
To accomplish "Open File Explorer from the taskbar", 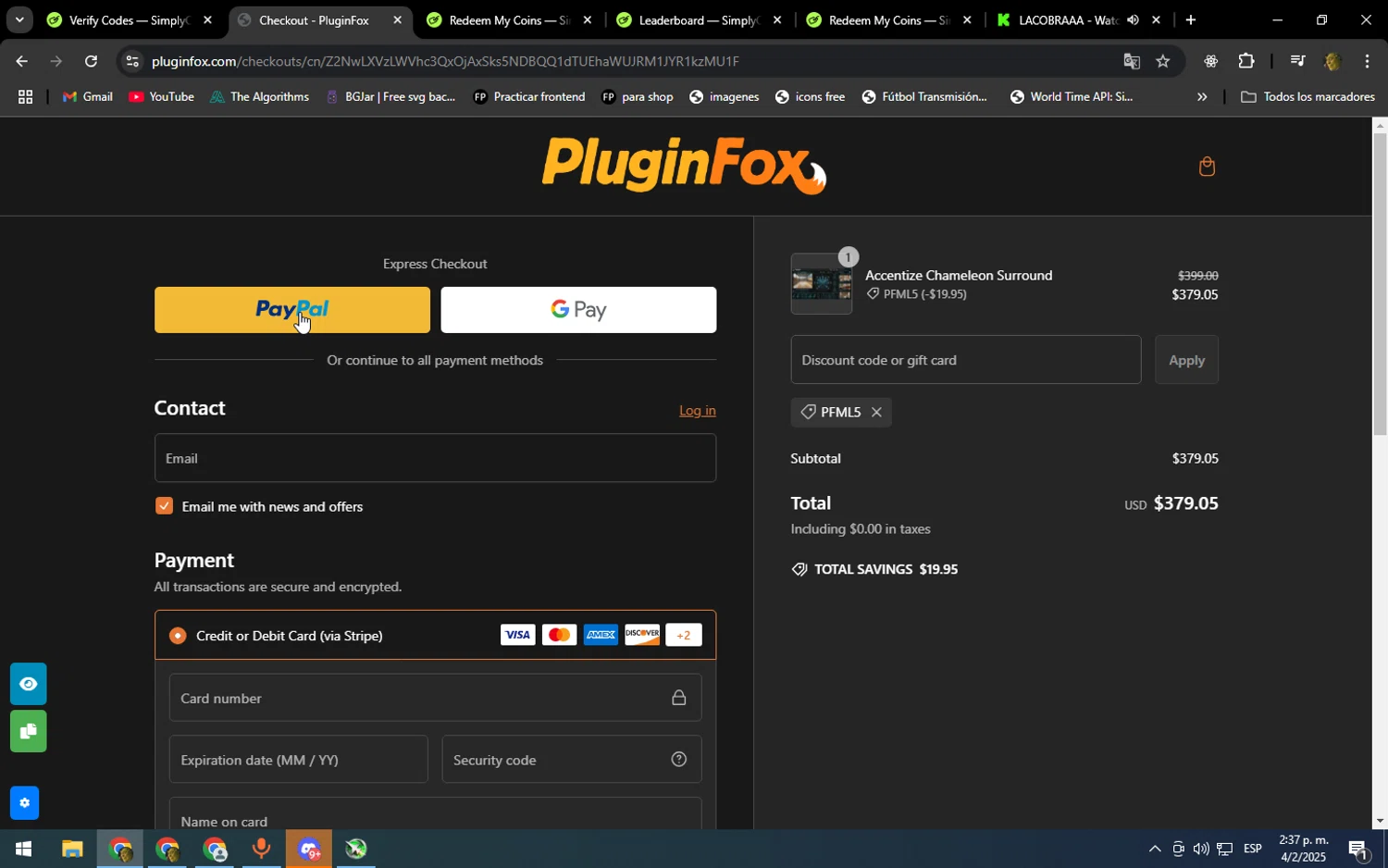I will [72, 849].
